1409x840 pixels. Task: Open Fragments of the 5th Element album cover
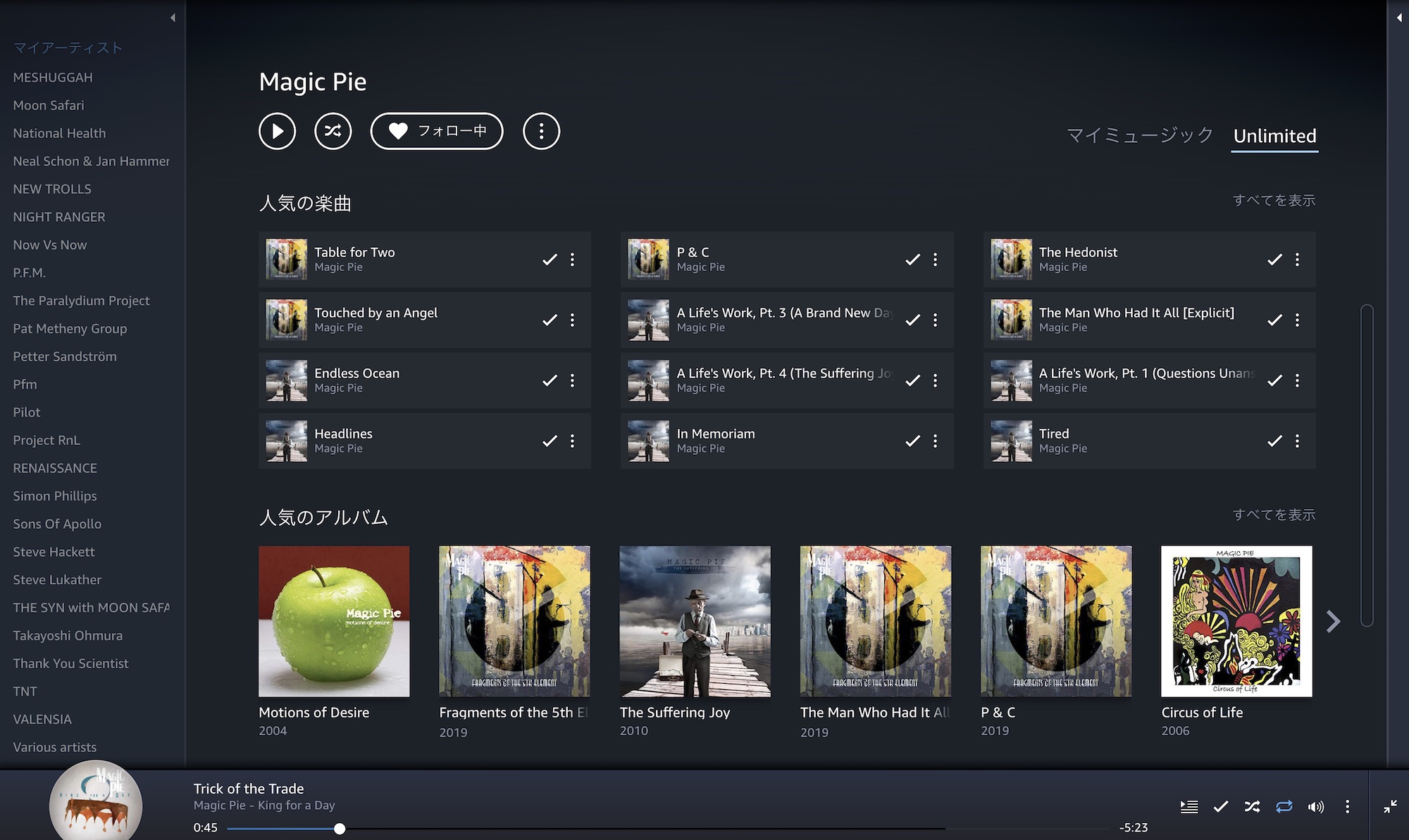514,621
